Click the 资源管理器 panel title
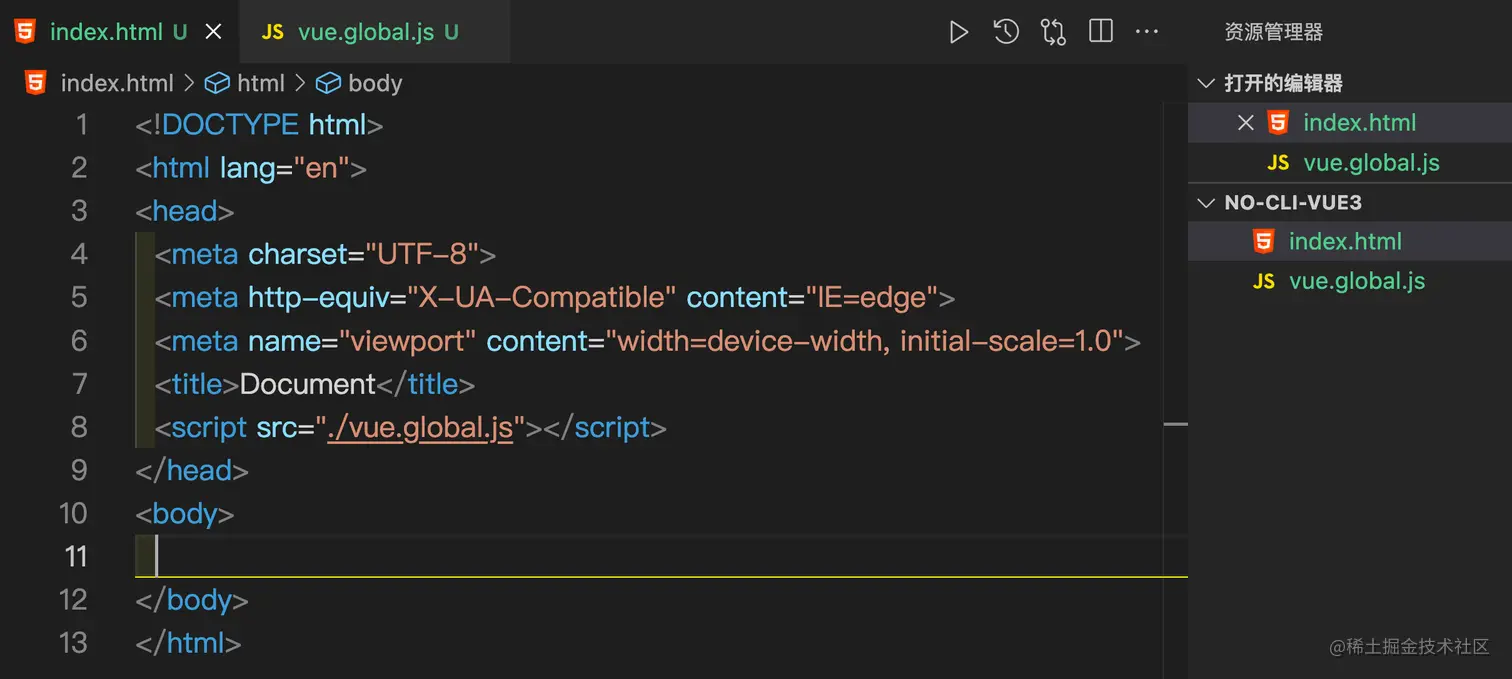1512x679 pixels. pos(1273,32)
